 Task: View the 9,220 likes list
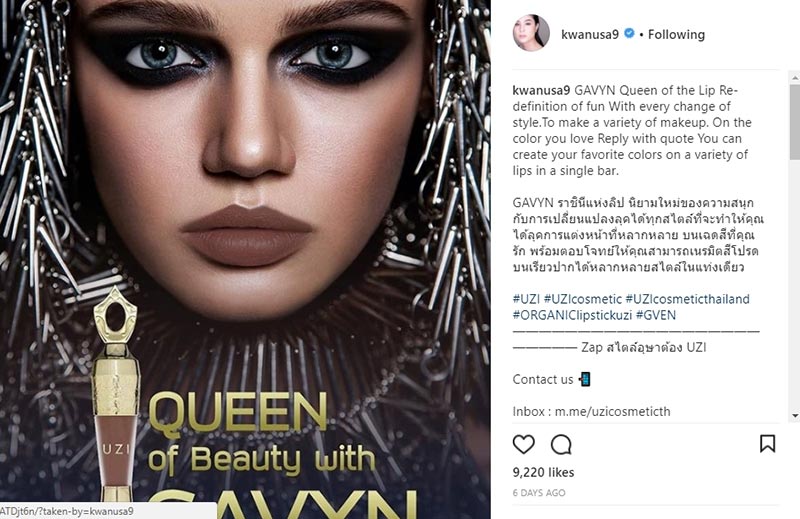(543, 472)
